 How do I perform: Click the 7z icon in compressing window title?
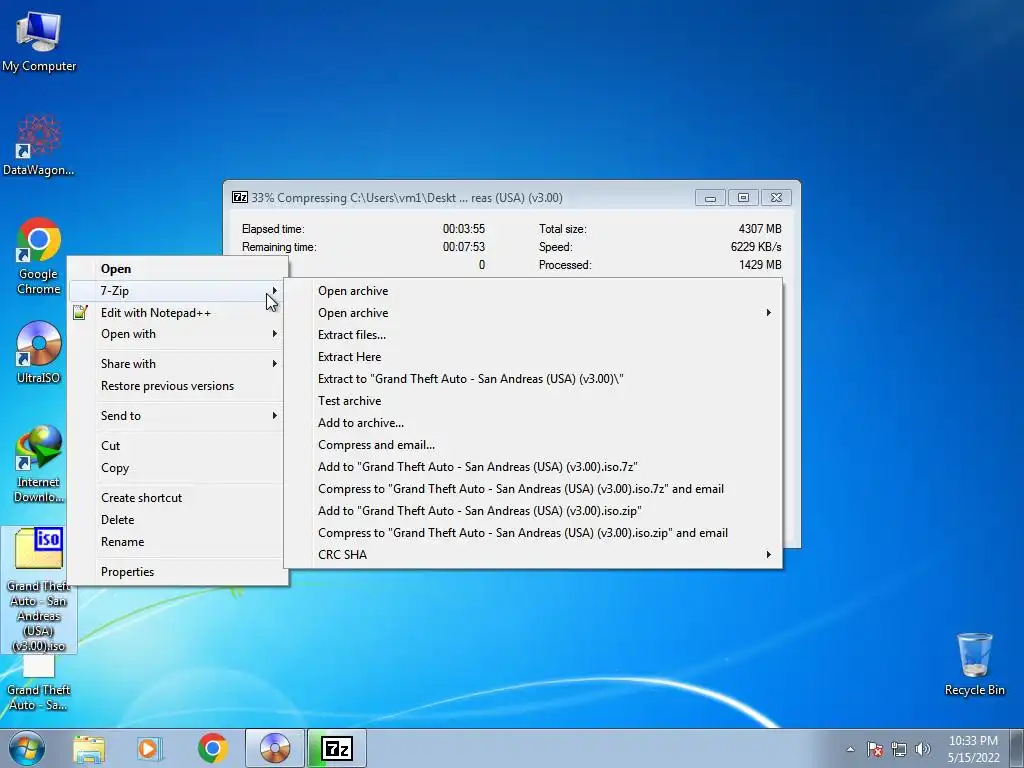(x=240, y=197)
